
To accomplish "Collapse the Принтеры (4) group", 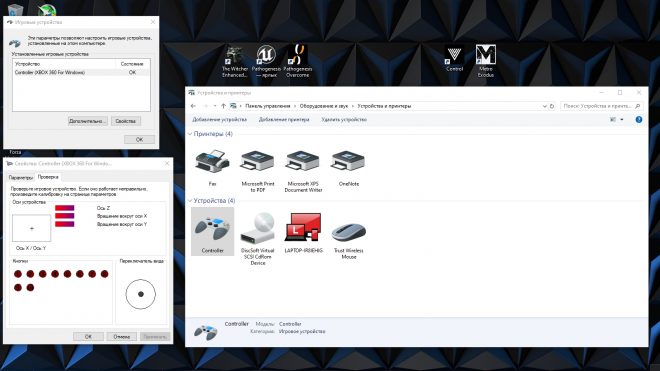I will pyautogui.click(x=189, y=134).
